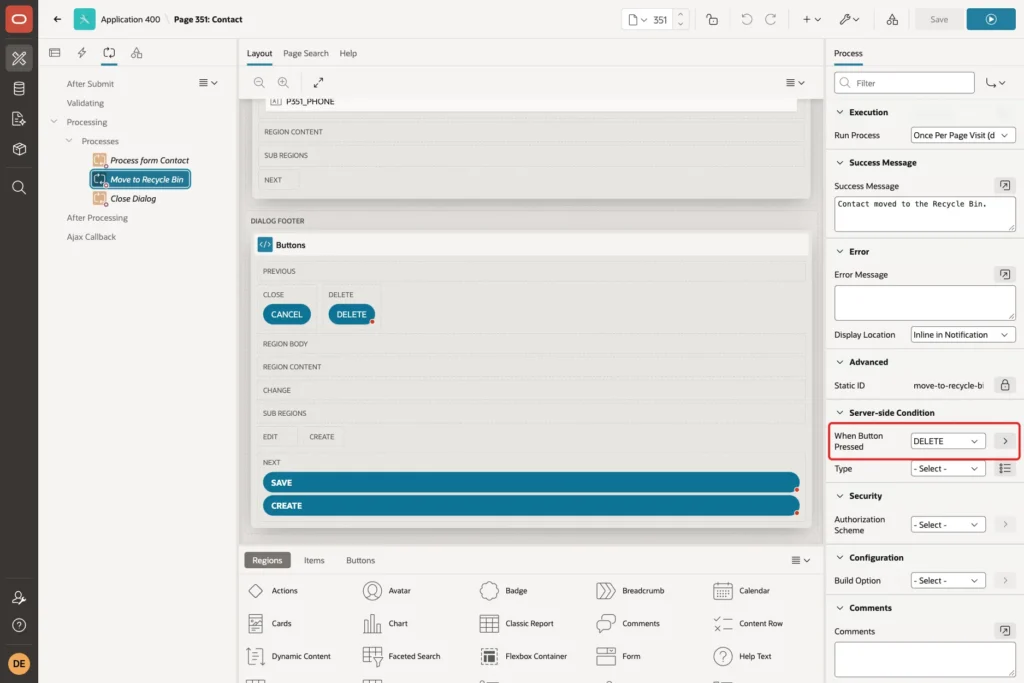Open the Error Message code editor

(x=1004, y=274)
